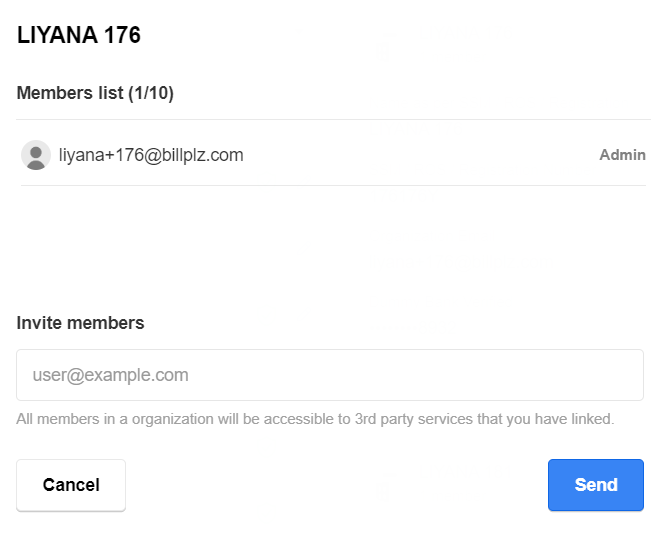Focus the invite email input field
The image size is (667, 537).
point(330,375)
